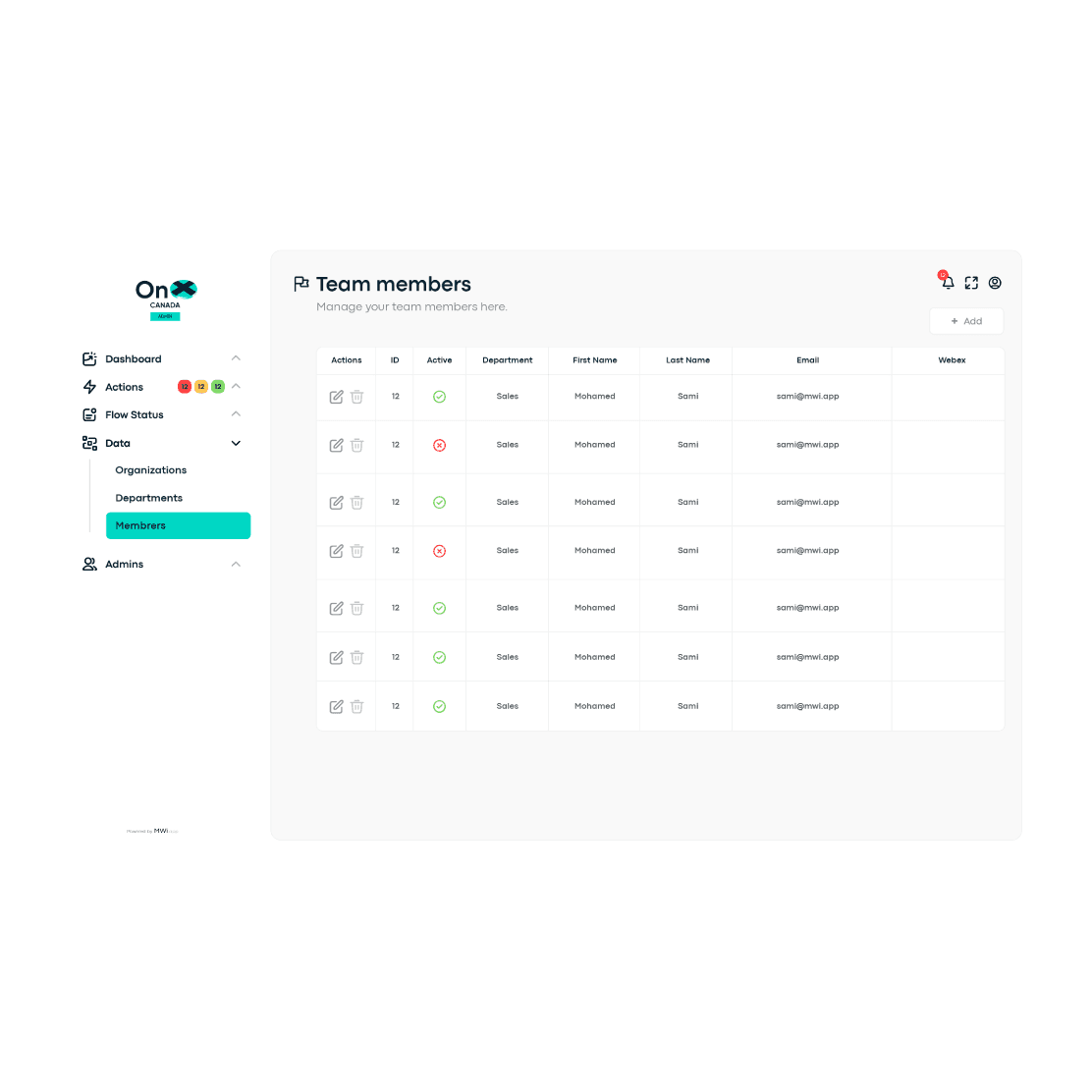Expand the Admins menu chevron
This screenshot has width=1092, height=1092.
[236, 564]
